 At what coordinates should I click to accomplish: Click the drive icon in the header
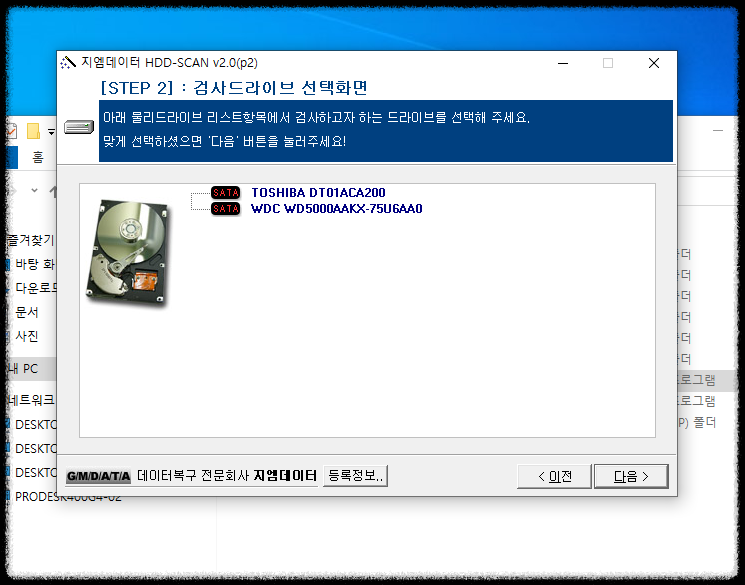click(x=79, y=127)
